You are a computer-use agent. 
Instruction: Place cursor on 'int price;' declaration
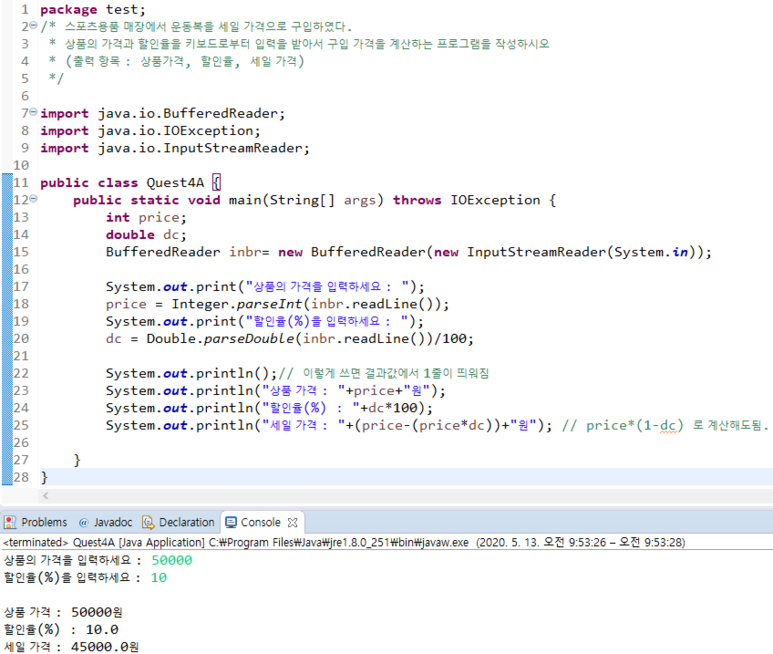[x=146, y=217]
